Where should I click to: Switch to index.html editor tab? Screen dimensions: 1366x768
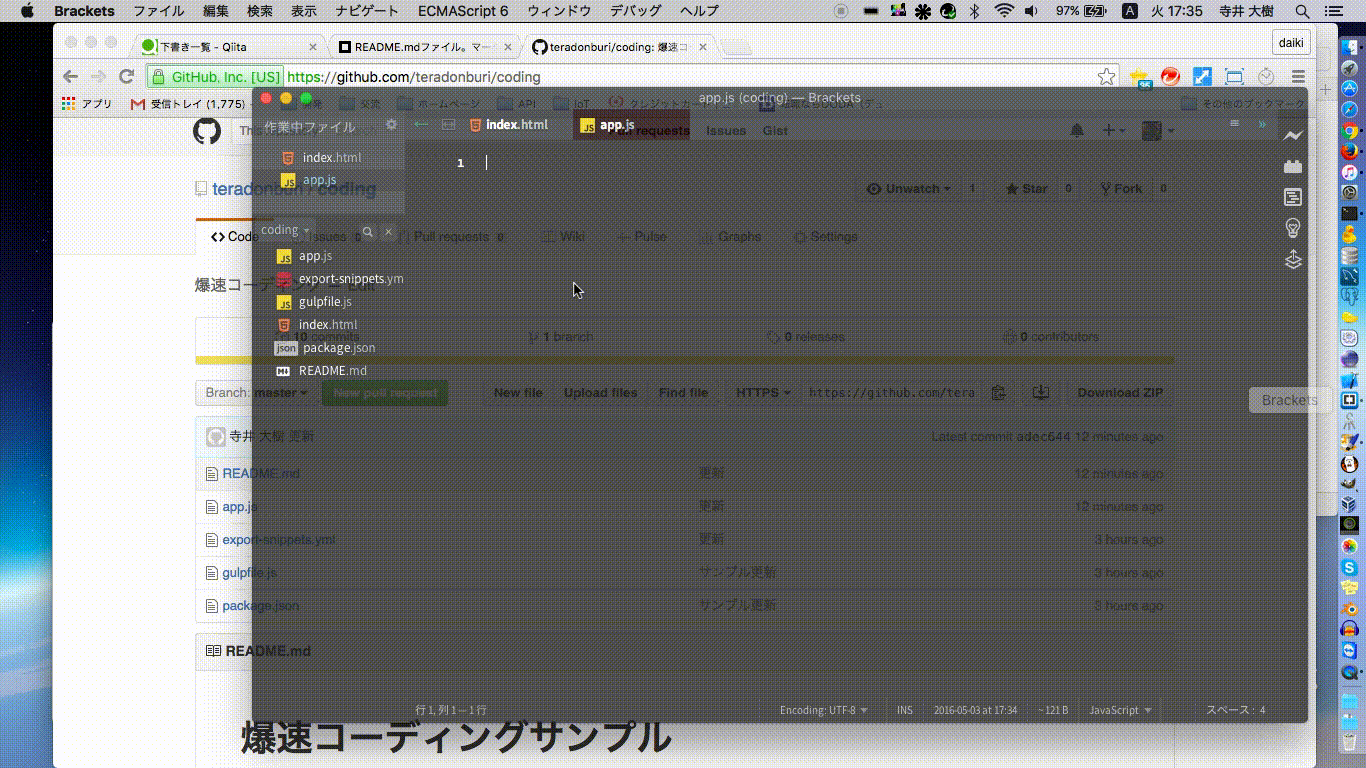click(x=508, y=125)
